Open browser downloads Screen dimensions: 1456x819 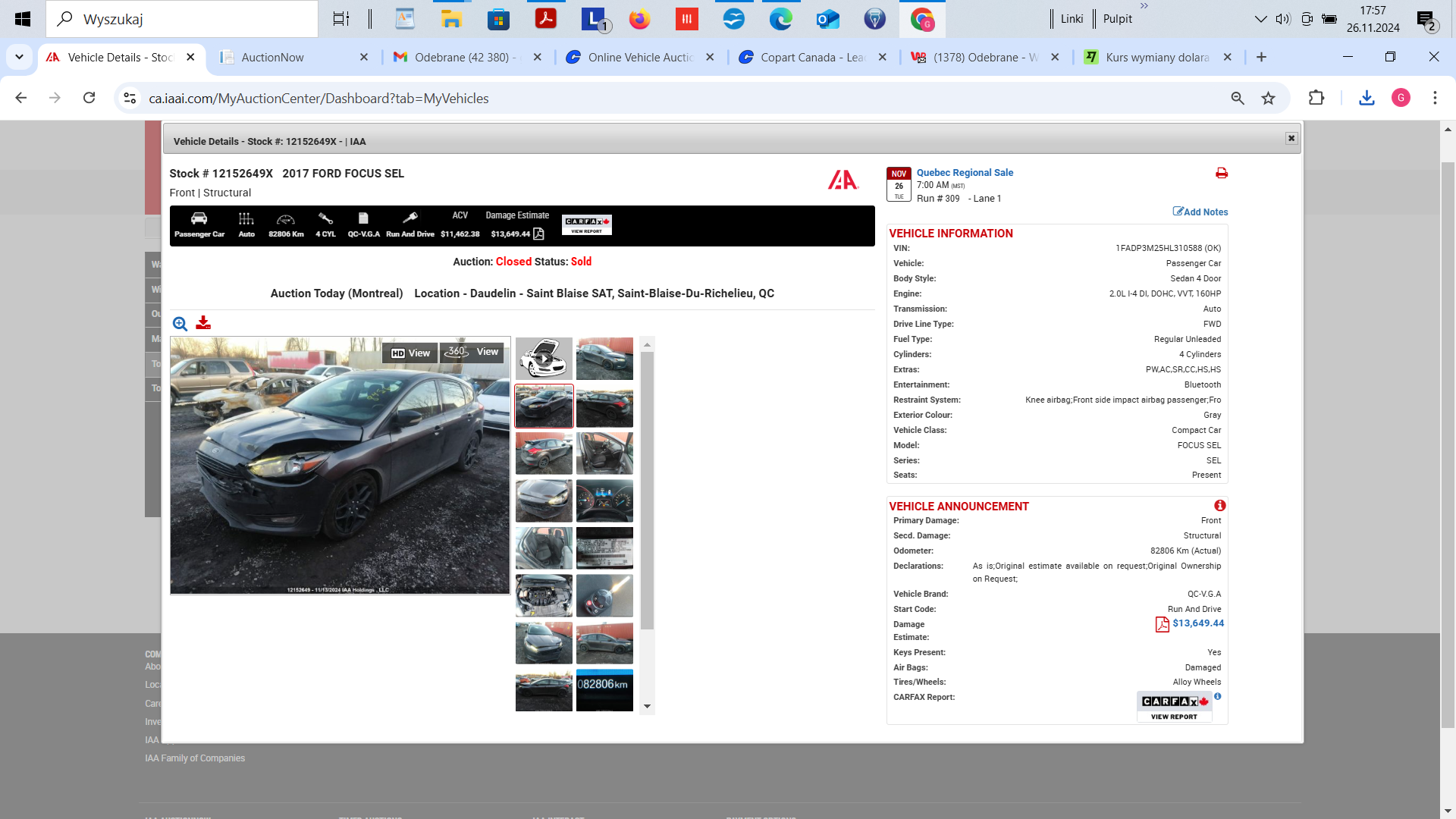(x=1367, y=98)
